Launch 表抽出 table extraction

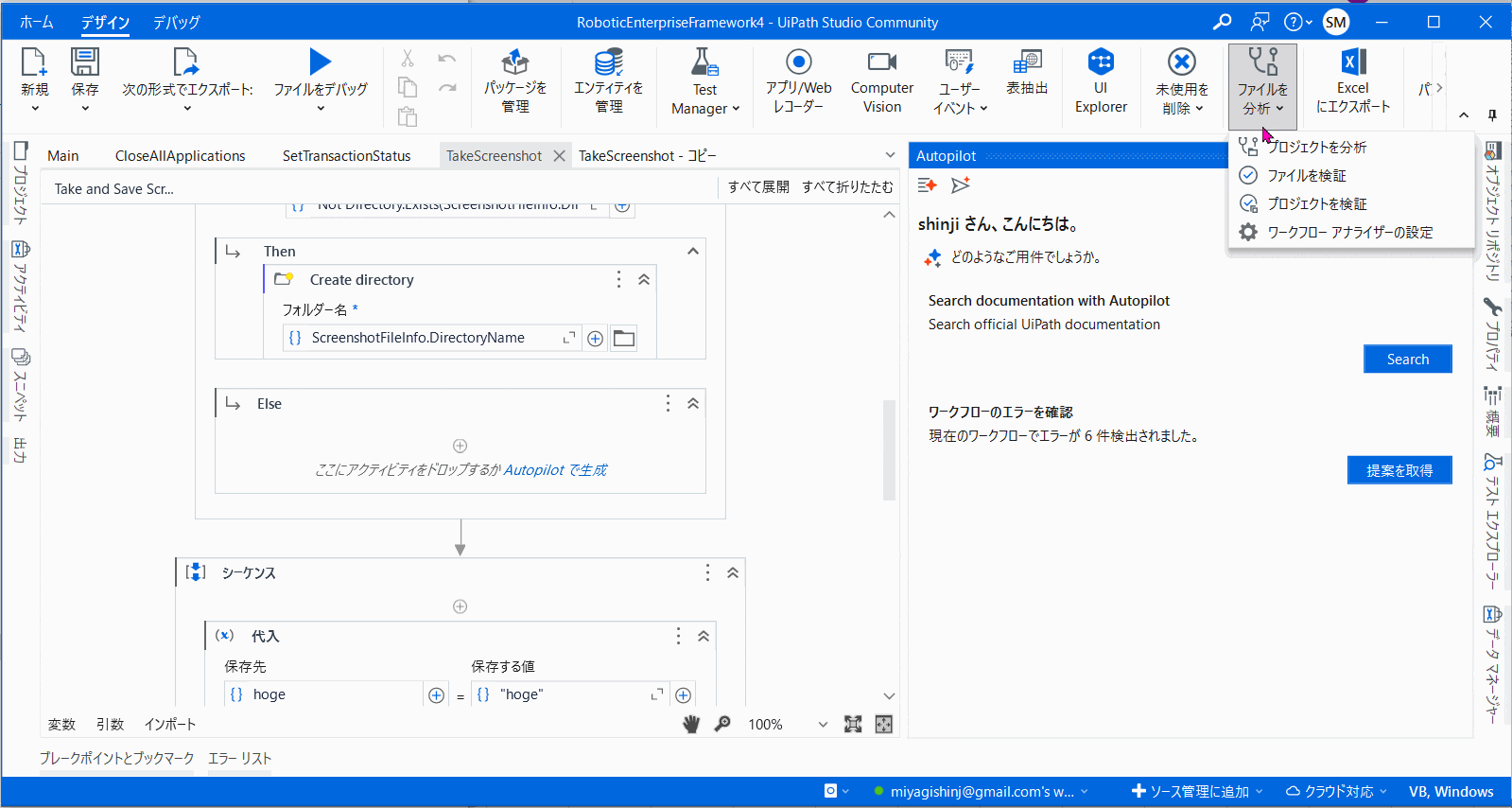(x=1027, y=72)
